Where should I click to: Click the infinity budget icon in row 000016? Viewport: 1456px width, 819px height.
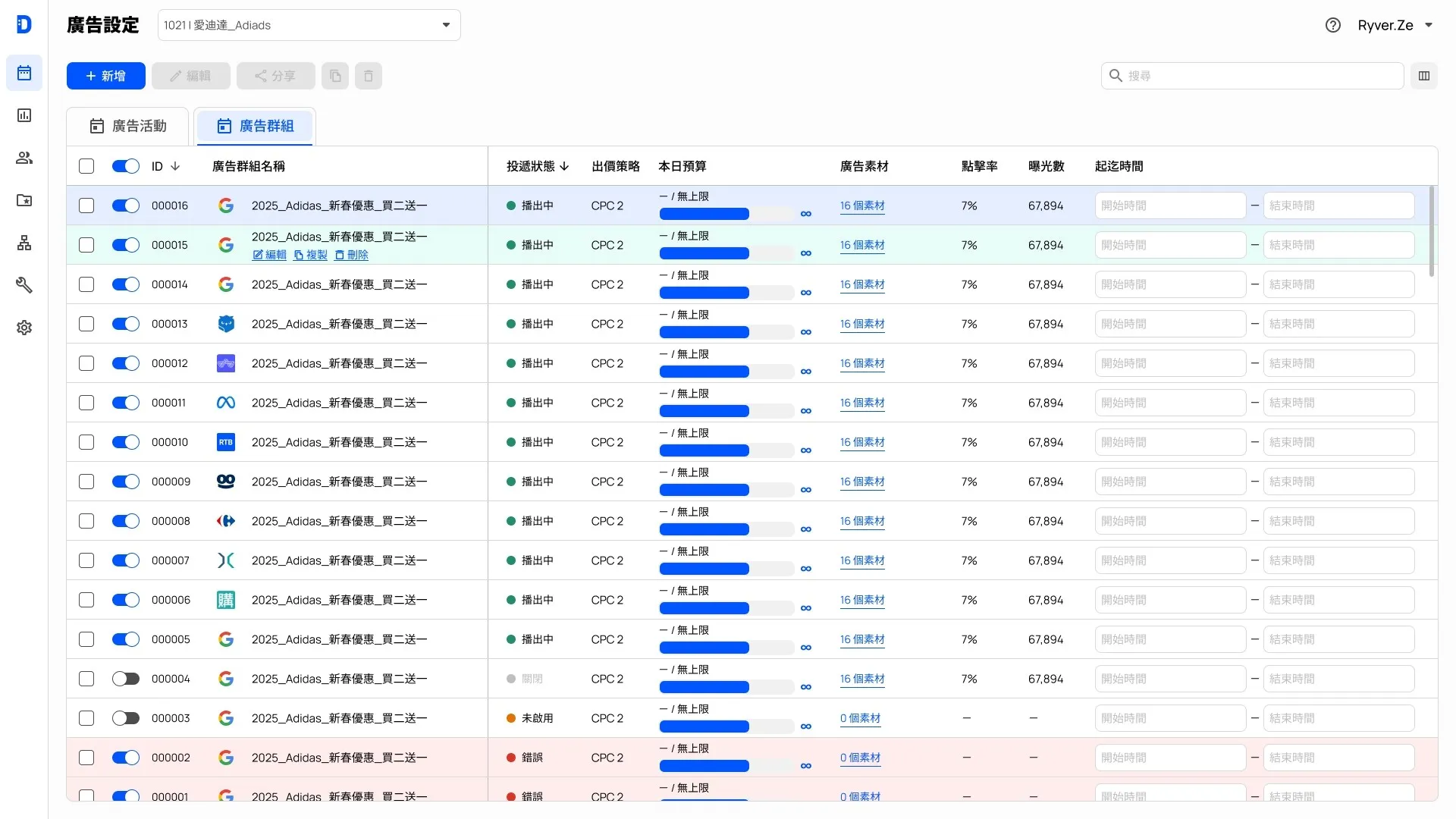pyautogui.click(x=806, y=214)
